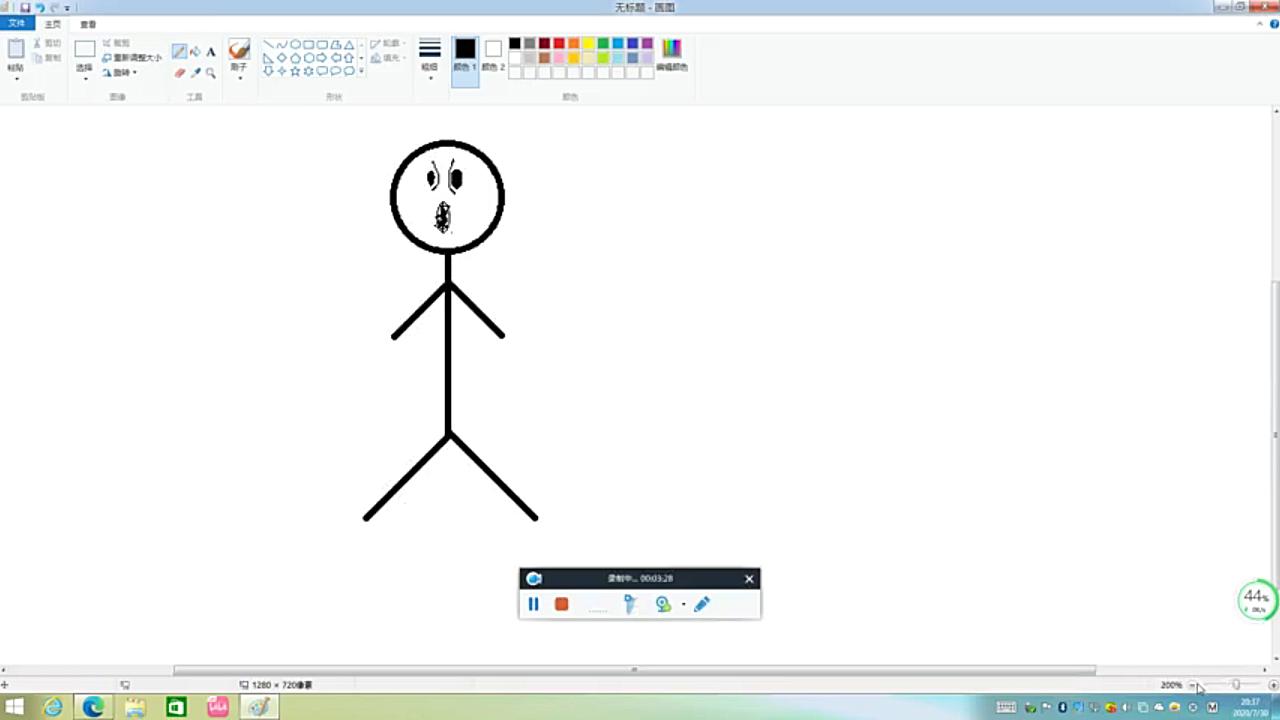Click the annotation pen in recorder toolbar
Viewport: 1280px width, 720px height.
click(702, 604)
